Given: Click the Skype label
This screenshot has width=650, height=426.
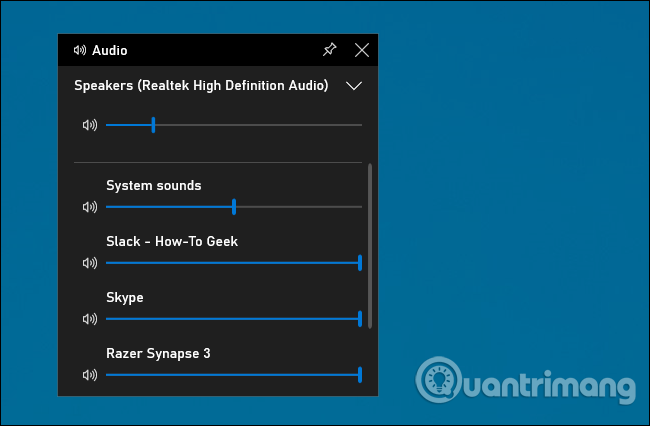Looking at the screenshot, I should click(x=125, y=298).
